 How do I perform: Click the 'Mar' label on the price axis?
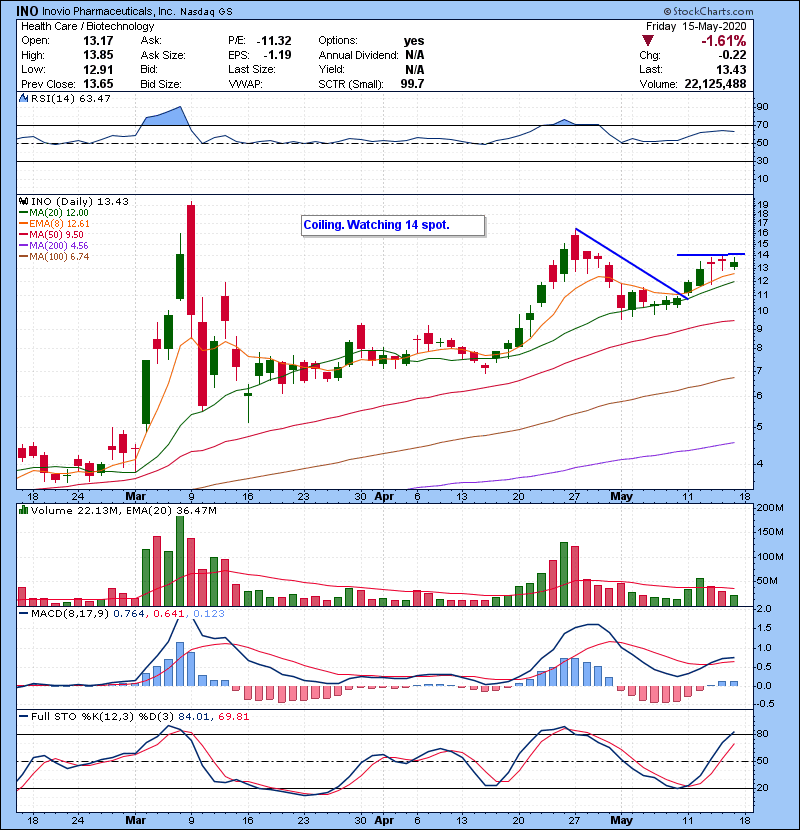[136, 497]
